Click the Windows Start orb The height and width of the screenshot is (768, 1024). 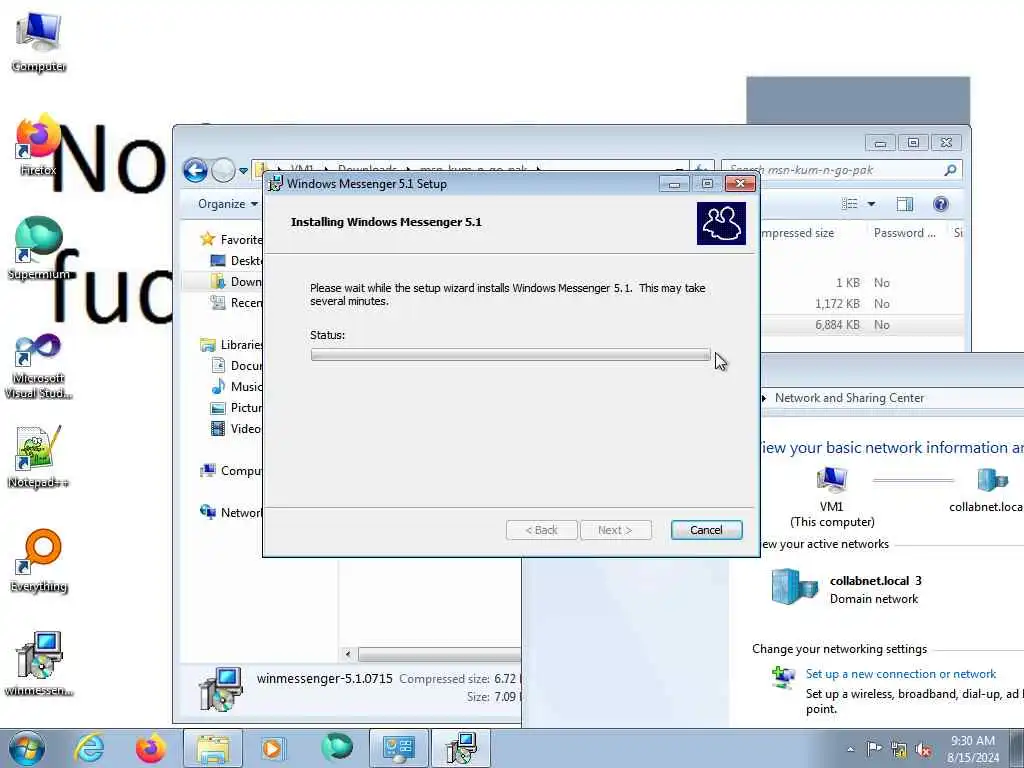(27, 748)
